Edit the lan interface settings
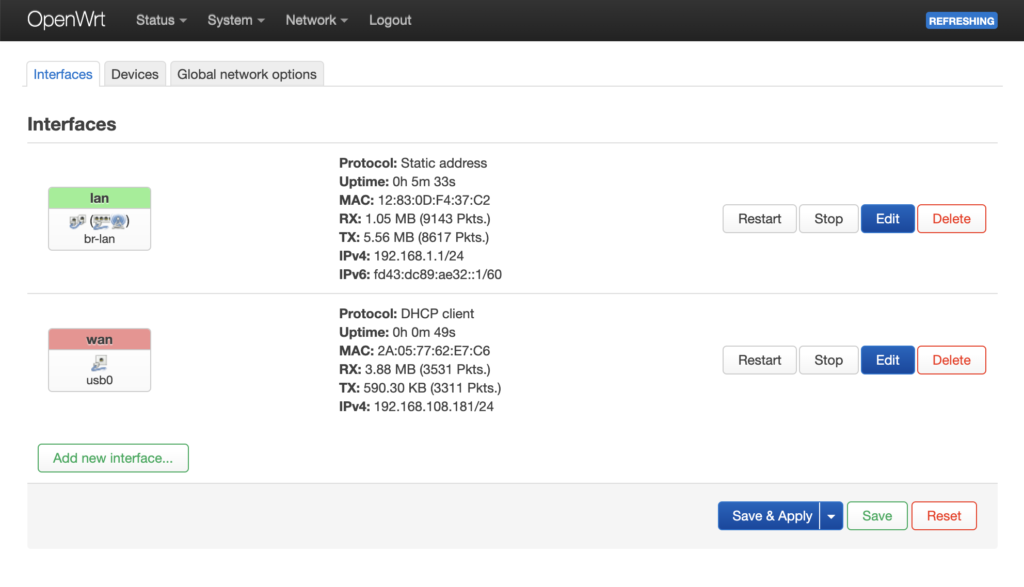 click(x=887, y=219)
